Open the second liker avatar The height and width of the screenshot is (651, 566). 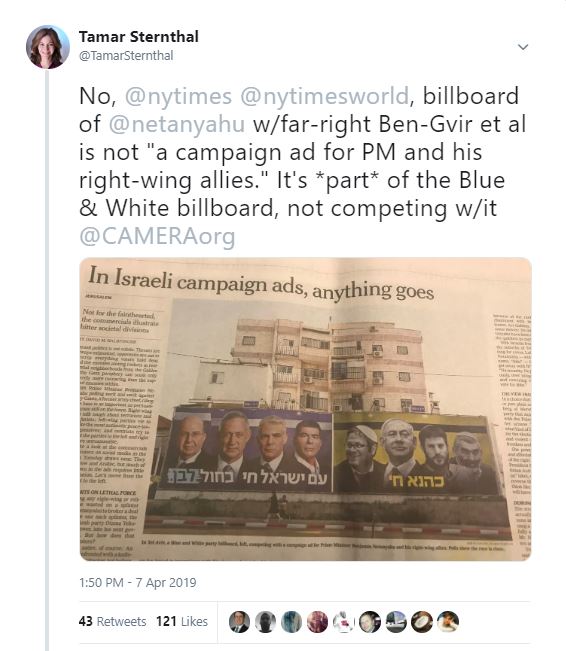265,622
